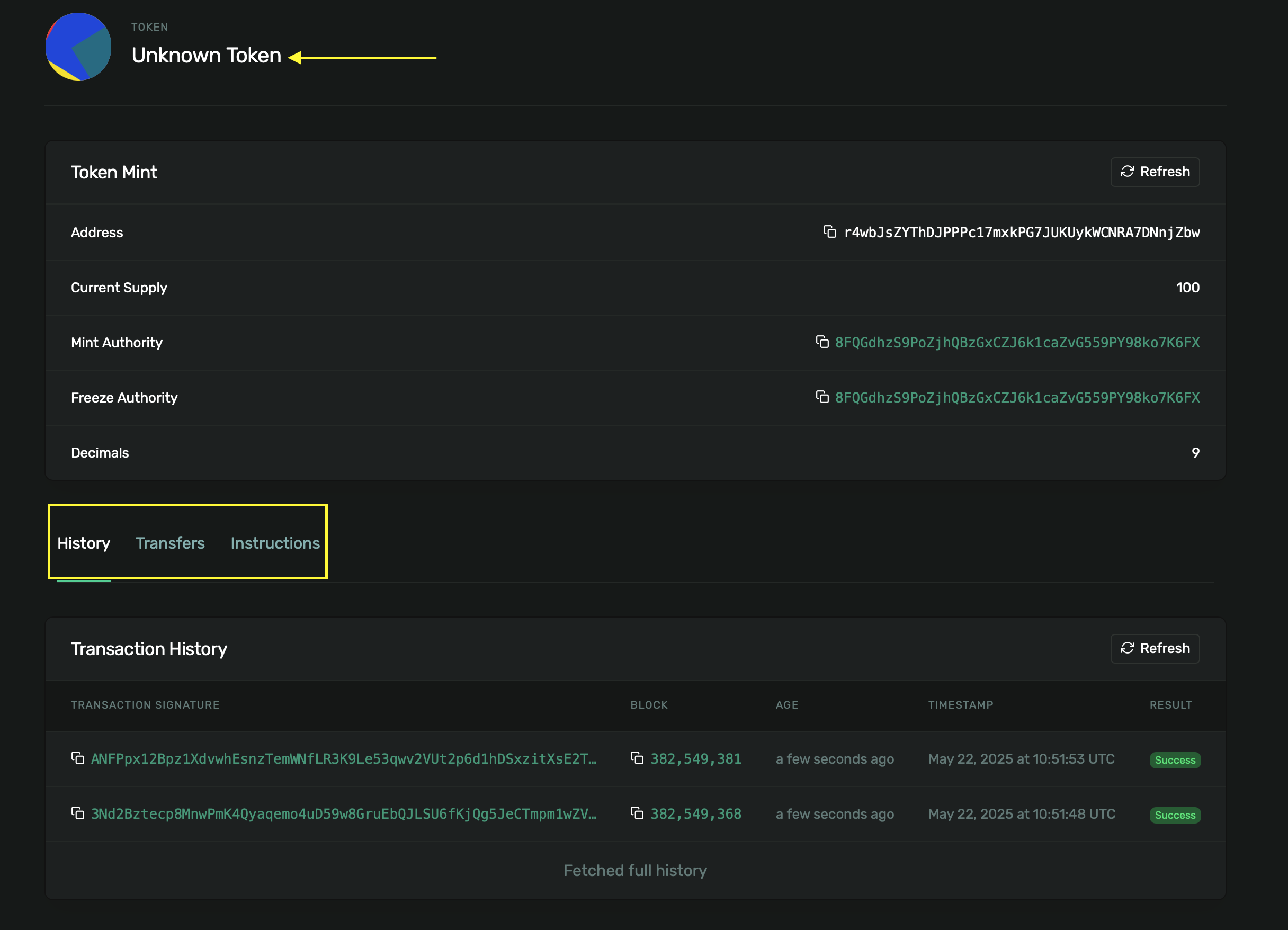Copy the Mint Authority address
The height and width of the screenshot is (930, 1288).
click(x=824, y=342)
